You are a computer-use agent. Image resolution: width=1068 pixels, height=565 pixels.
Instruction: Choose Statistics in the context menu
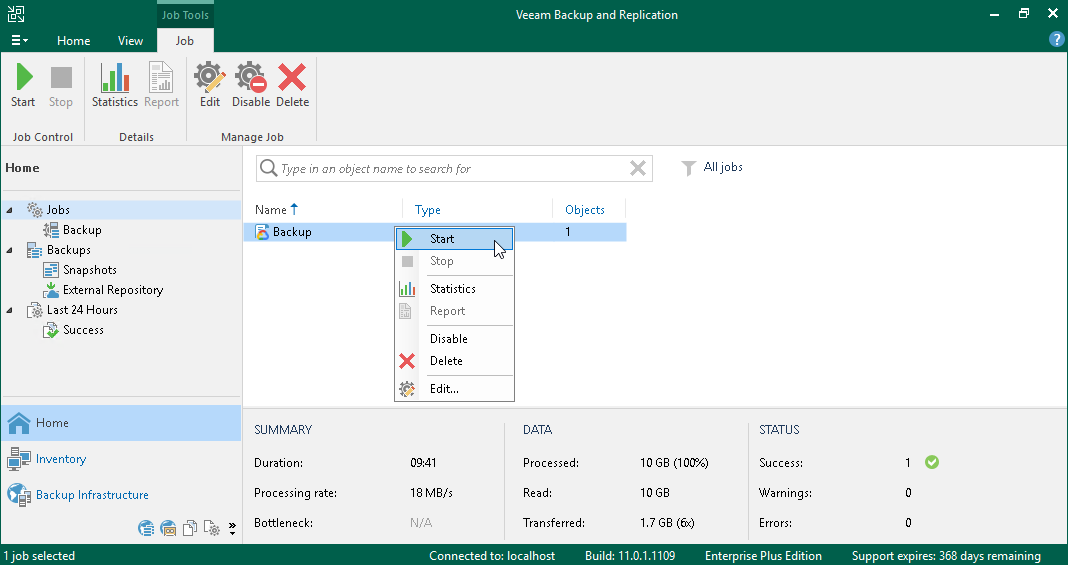point(454,289)
